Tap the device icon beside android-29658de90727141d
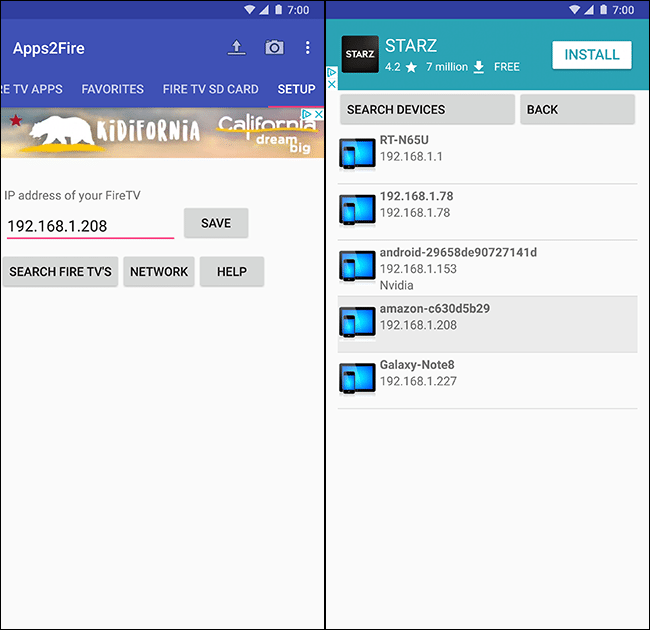The height and width of the screenshot is (630, 650). pyautogui.click(x=357, y=266)
